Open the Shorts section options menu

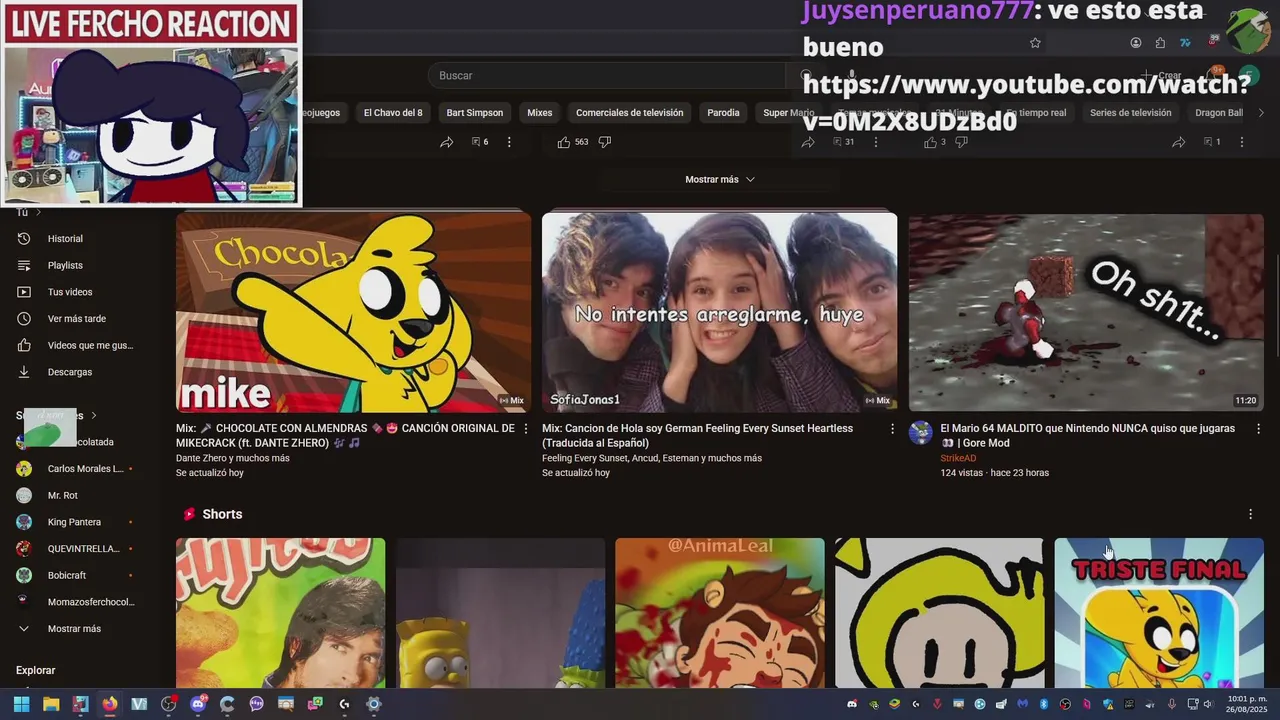pyautogui.click(x=1250, y=514)
